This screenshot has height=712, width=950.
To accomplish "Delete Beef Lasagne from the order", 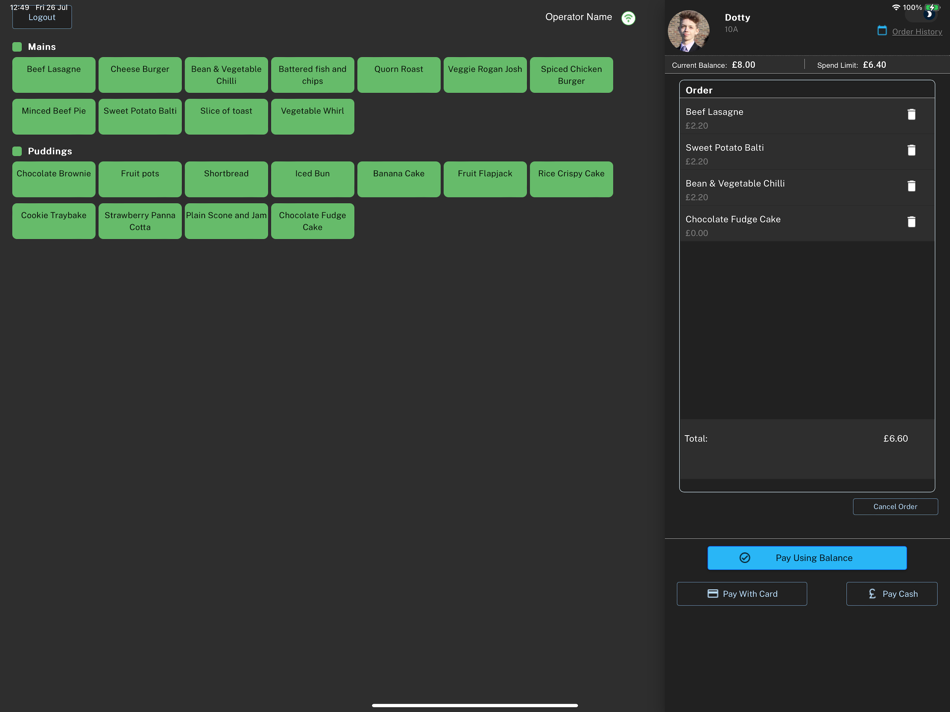I will 911,115.
